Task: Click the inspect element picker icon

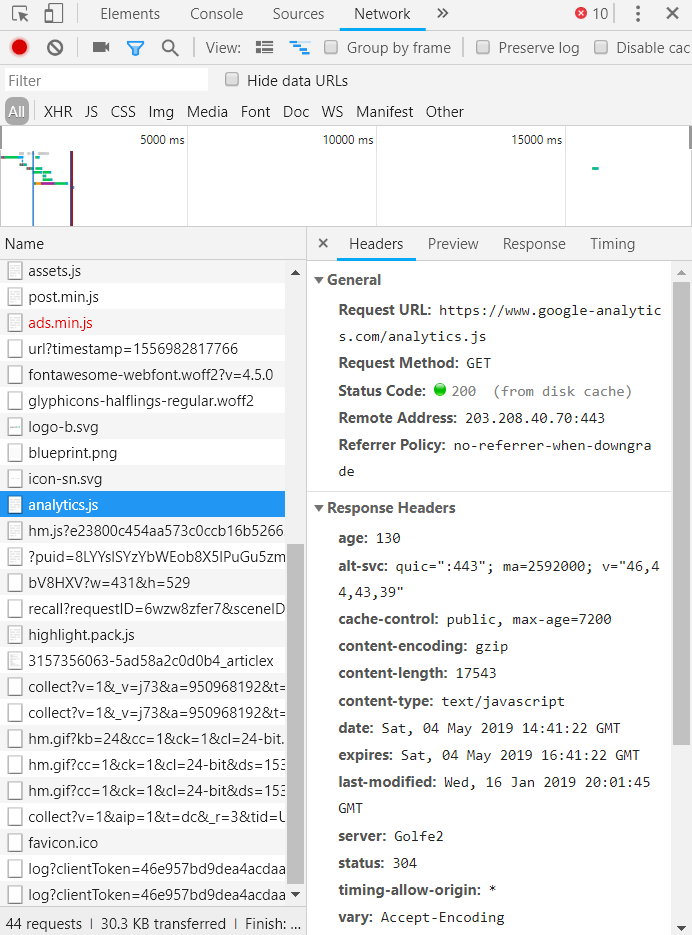Action: pyautogui.click(x=20, y=14)
